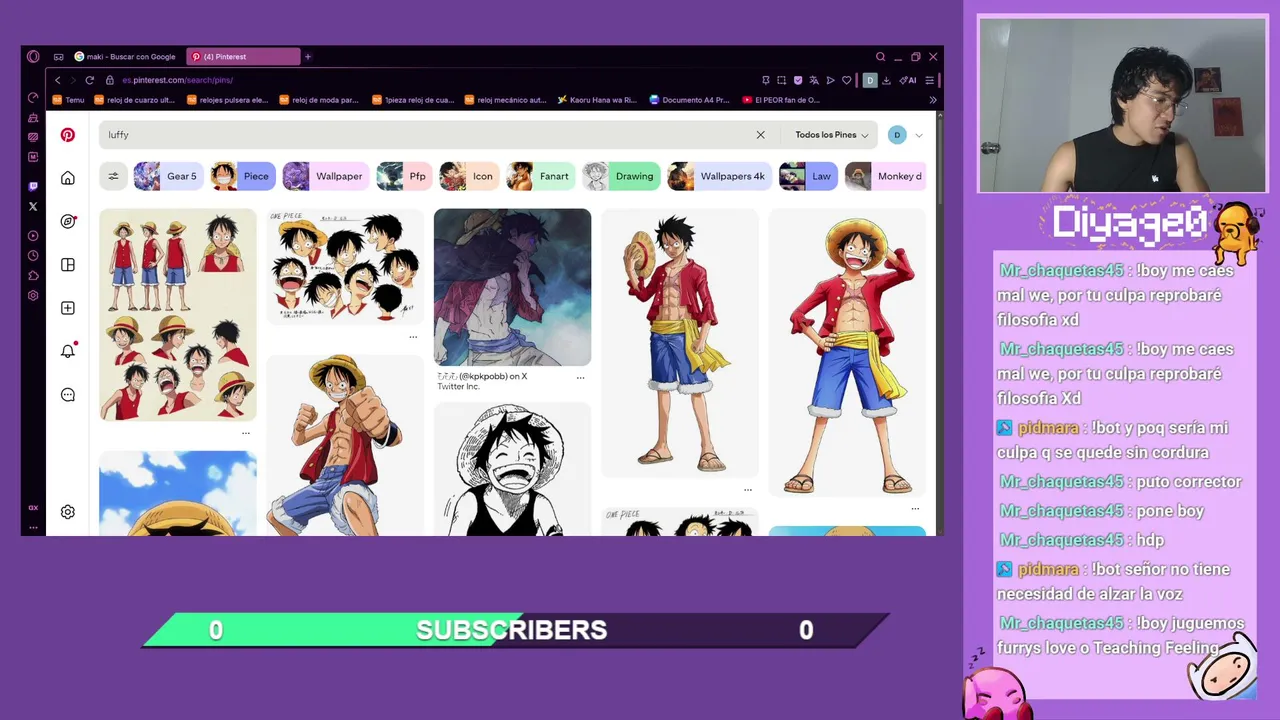Filter by Fanart chip
The width and height of the screenshot is (1280, 720).
click(541, 176)
